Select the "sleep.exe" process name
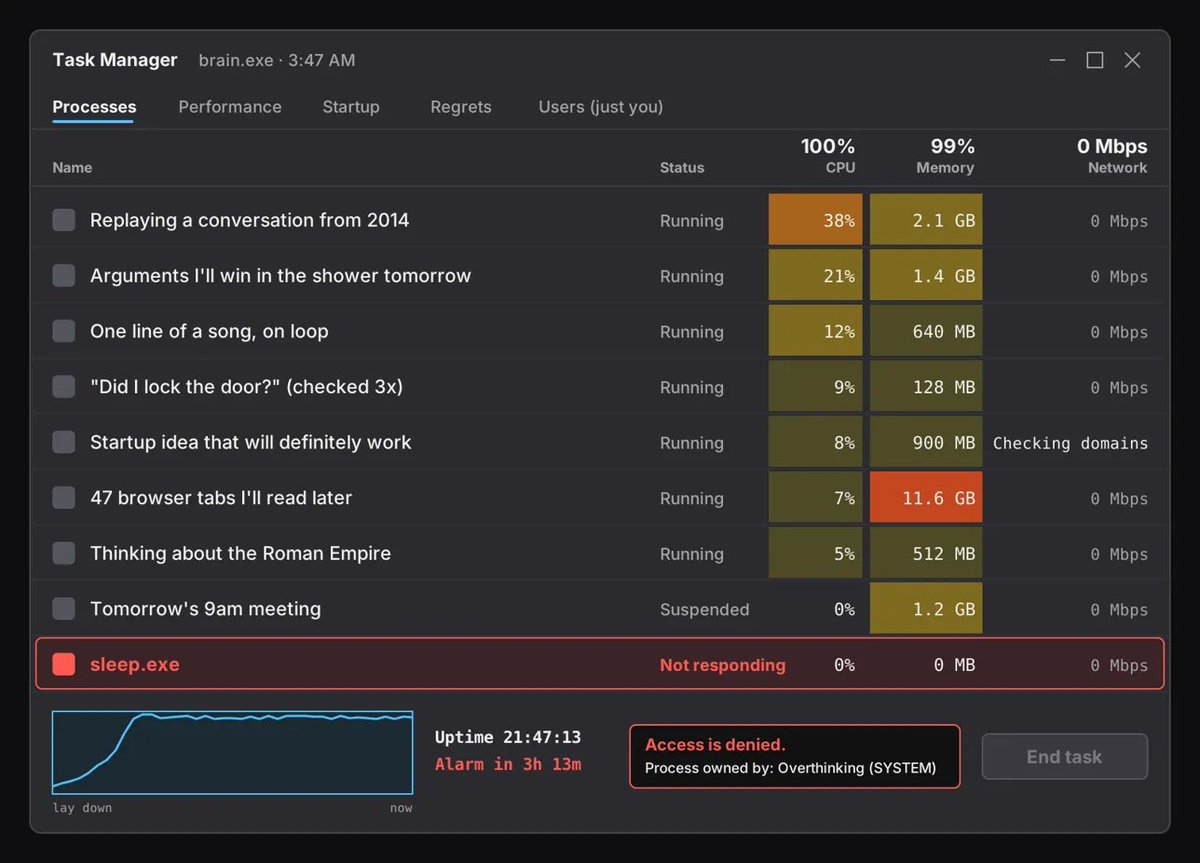 (x=135, y=664)
